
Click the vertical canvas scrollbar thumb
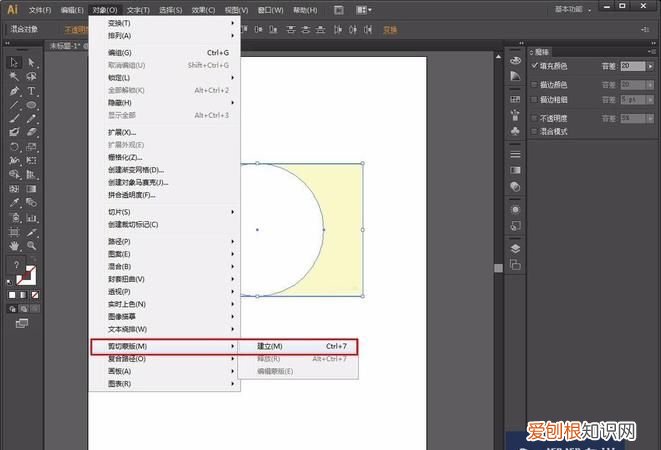point(498,268)
